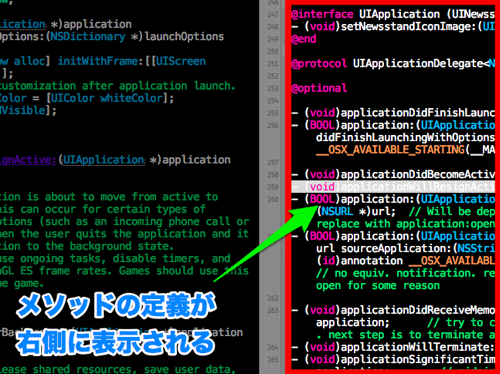This screenshot has height=374, width=500.
Task: Click the @end keyword
Action: [x=304, y=39]
